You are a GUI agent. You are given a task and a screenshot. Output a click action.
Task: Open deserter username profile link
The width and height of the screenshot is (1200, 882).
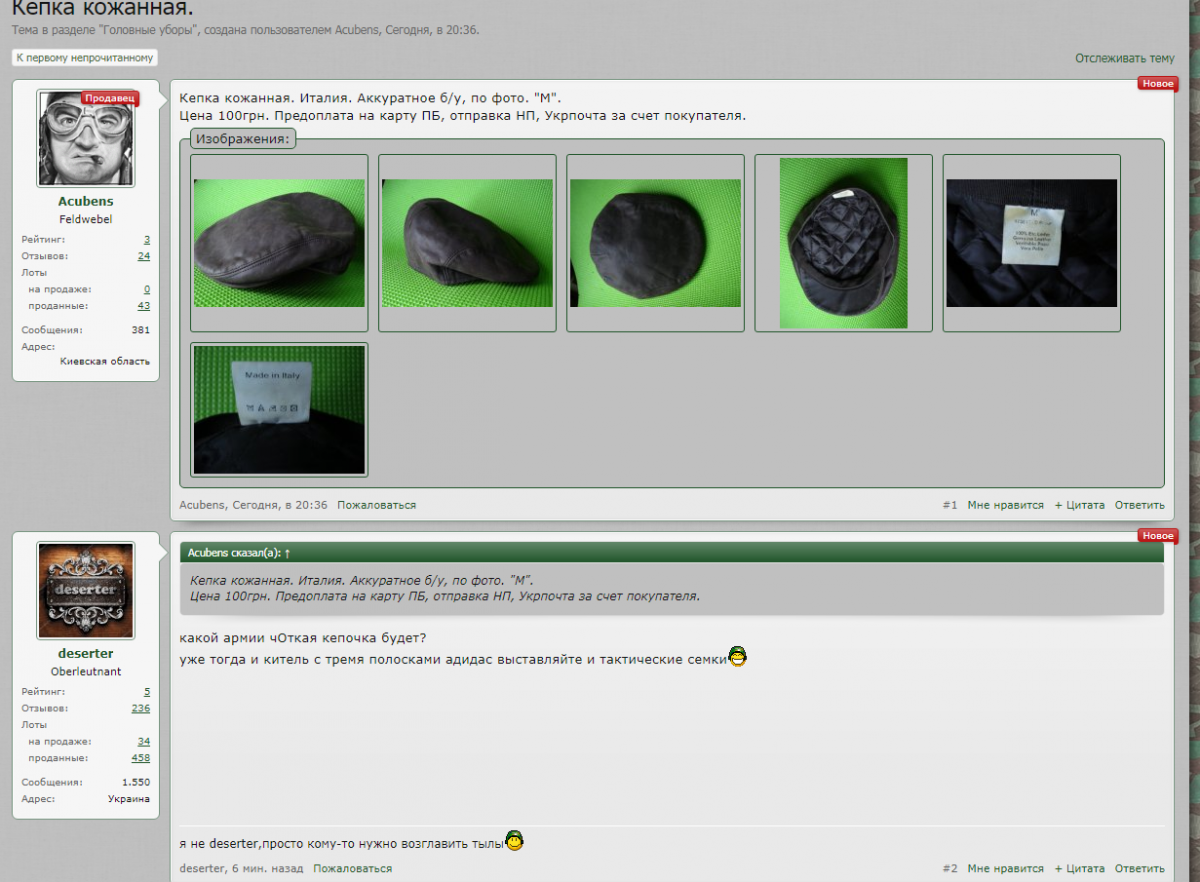click(86, 654)
